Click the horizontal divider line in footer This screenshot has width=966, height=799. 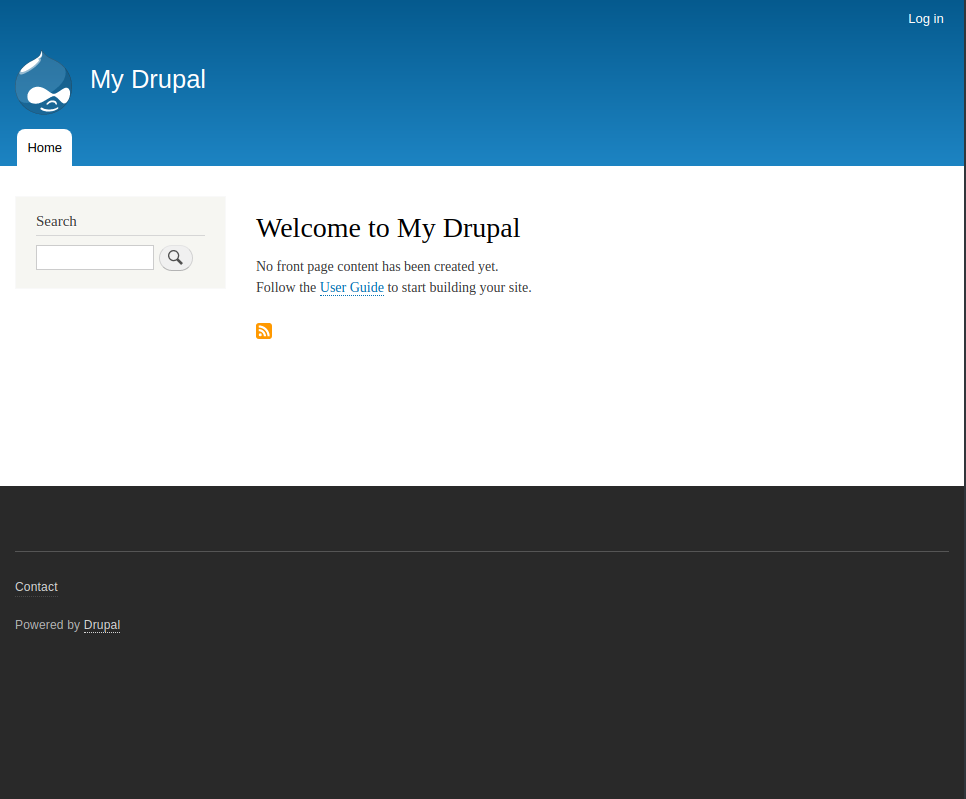tap(482, 551)
